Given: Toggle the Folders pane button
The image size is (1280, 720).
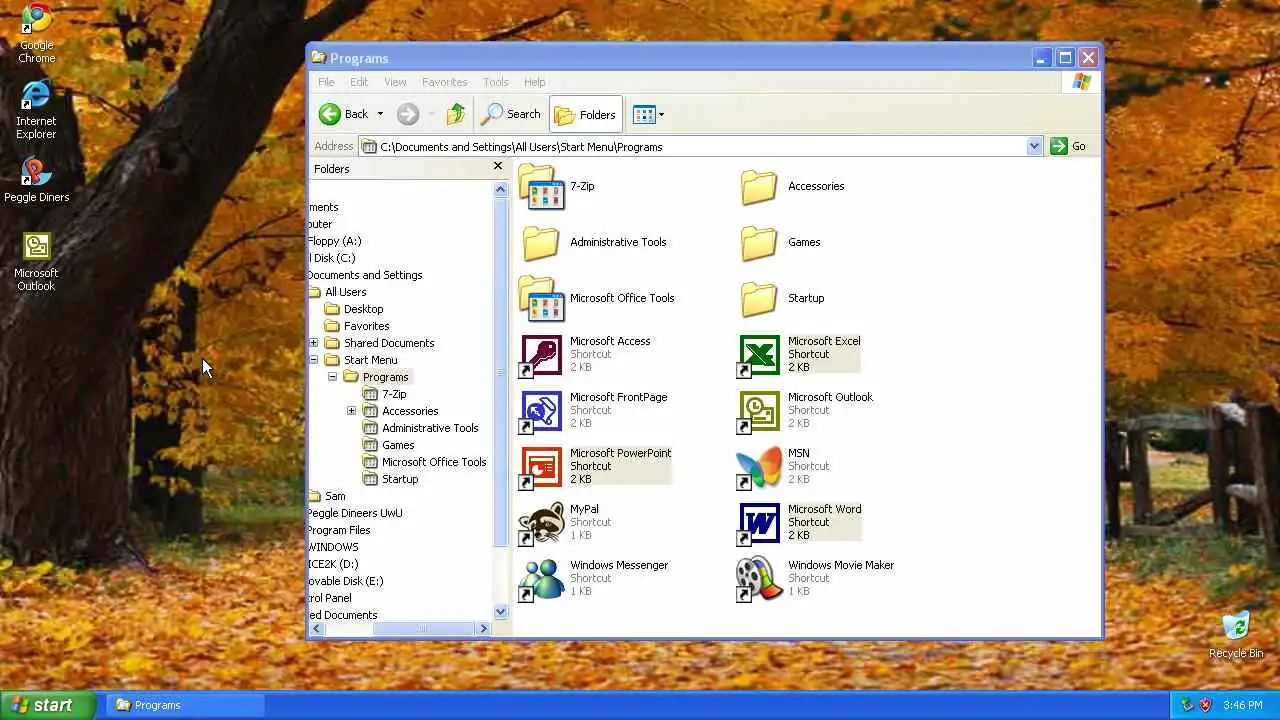Looking at the screenshot, I should coord(586,114).
